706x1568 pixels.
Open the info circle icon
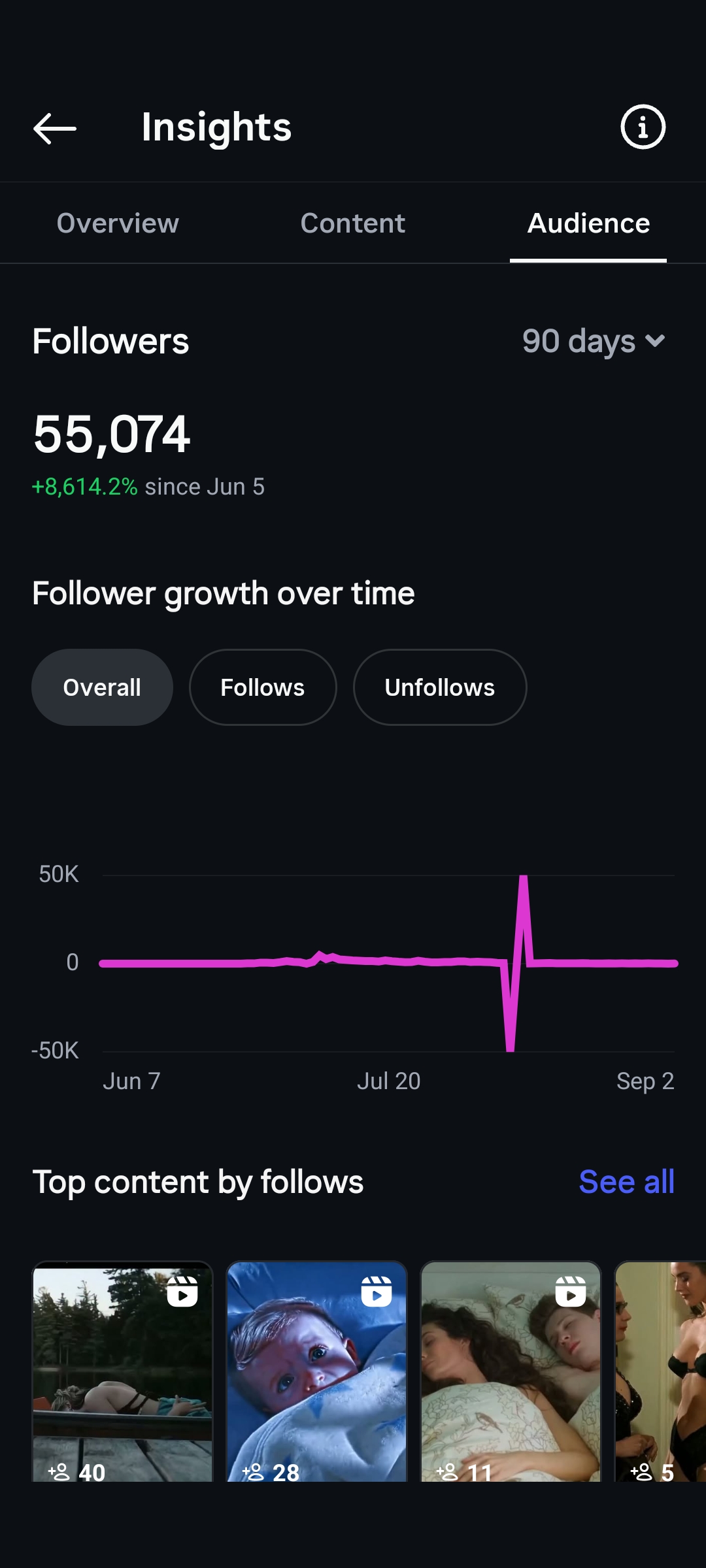point(643,127)
